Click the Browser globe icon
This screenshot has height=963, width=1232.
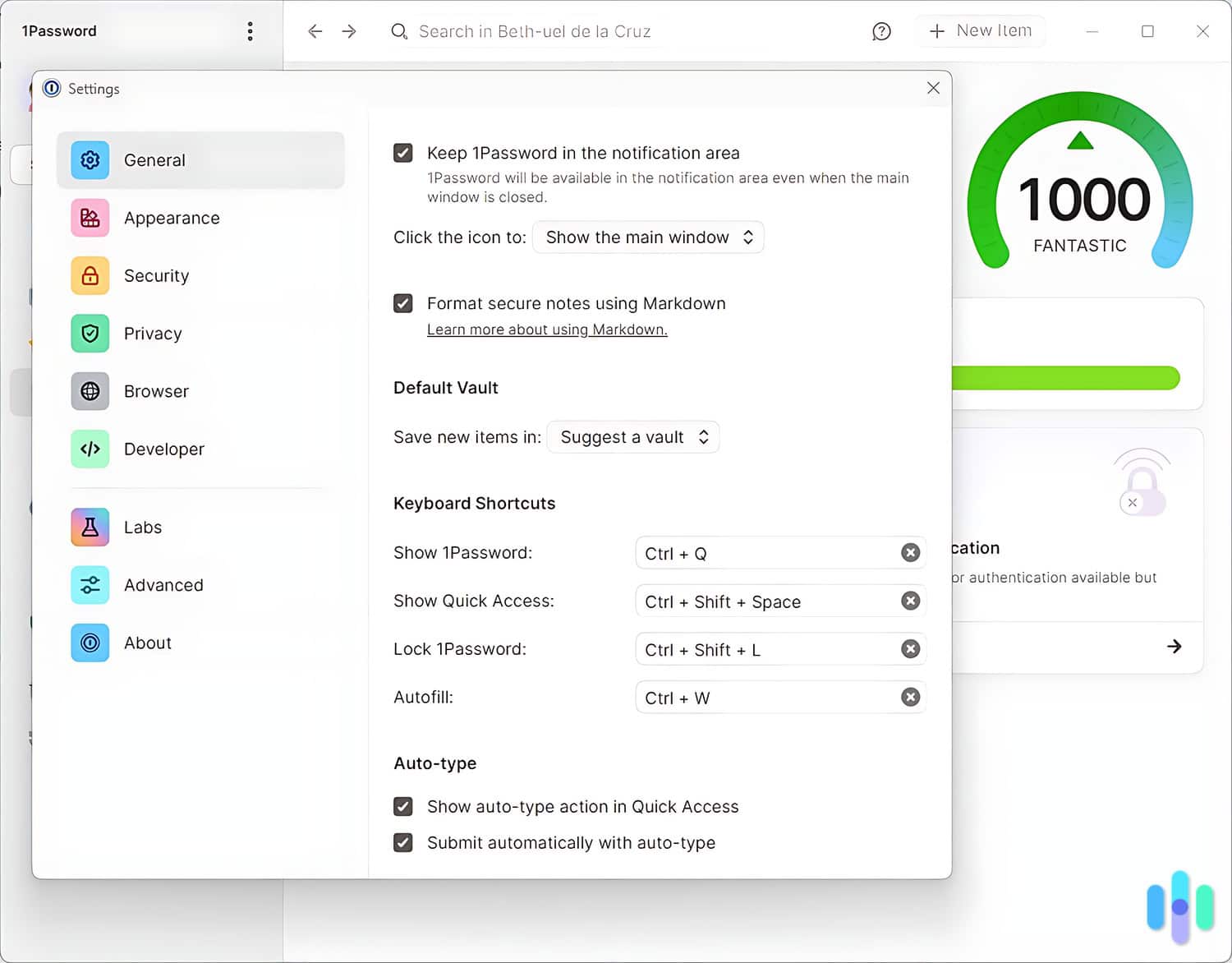[x=90, y=391]
